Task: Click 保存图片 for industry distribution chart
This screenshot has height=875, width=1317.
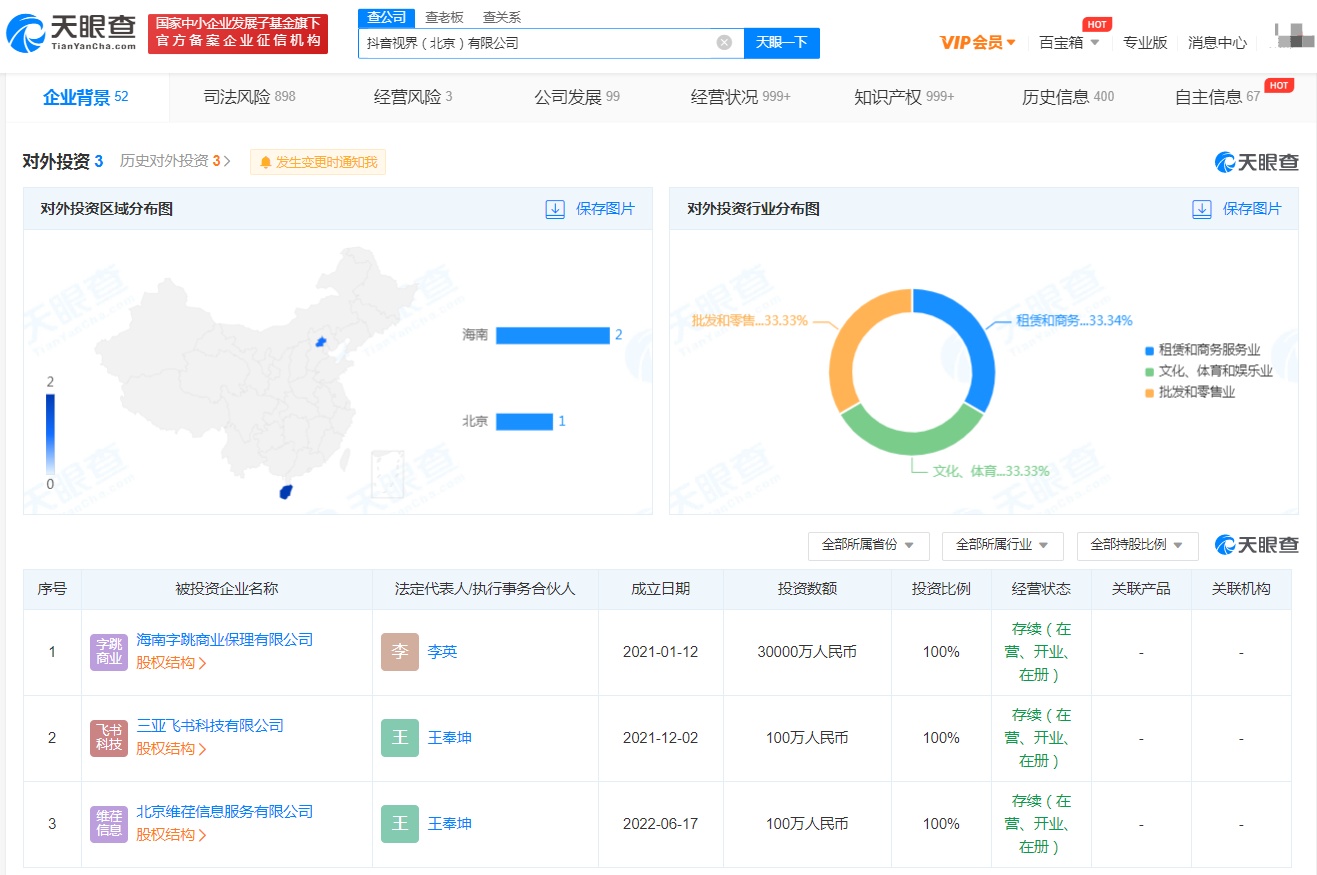Action: [1252, 209]
